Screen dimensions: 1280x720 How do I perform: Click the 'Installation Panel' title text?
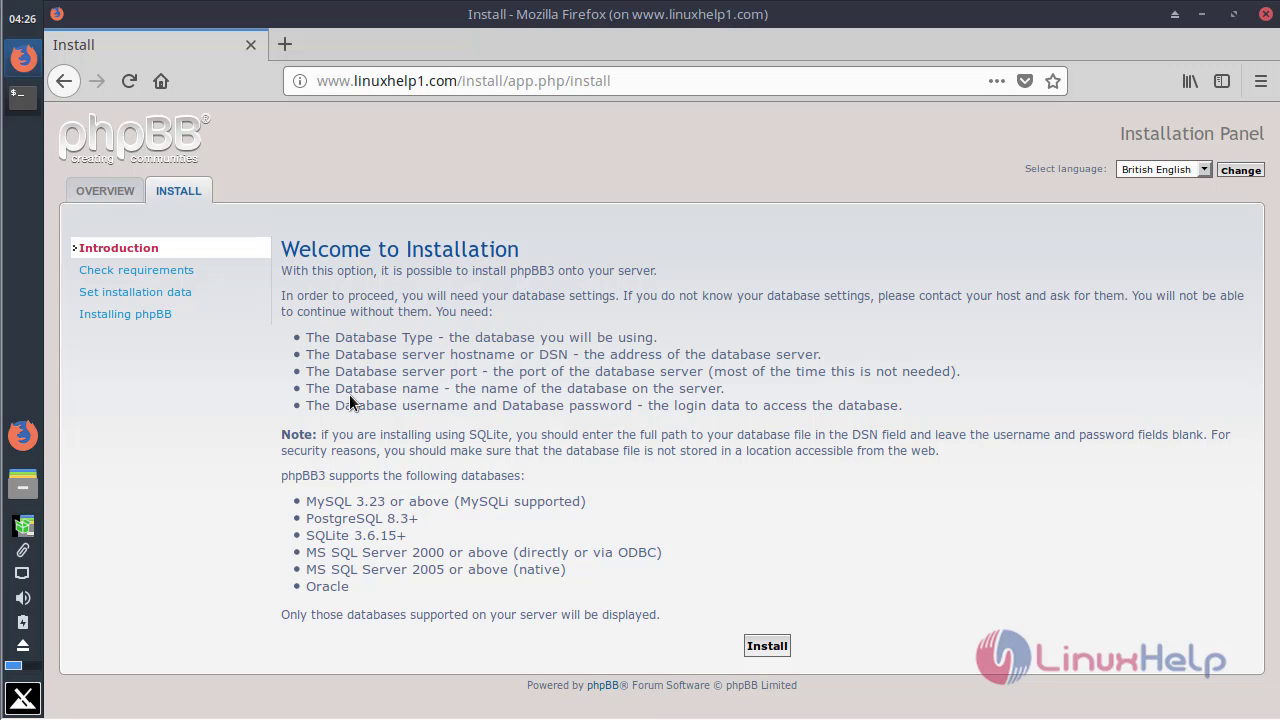click(x=1192, y=134)
